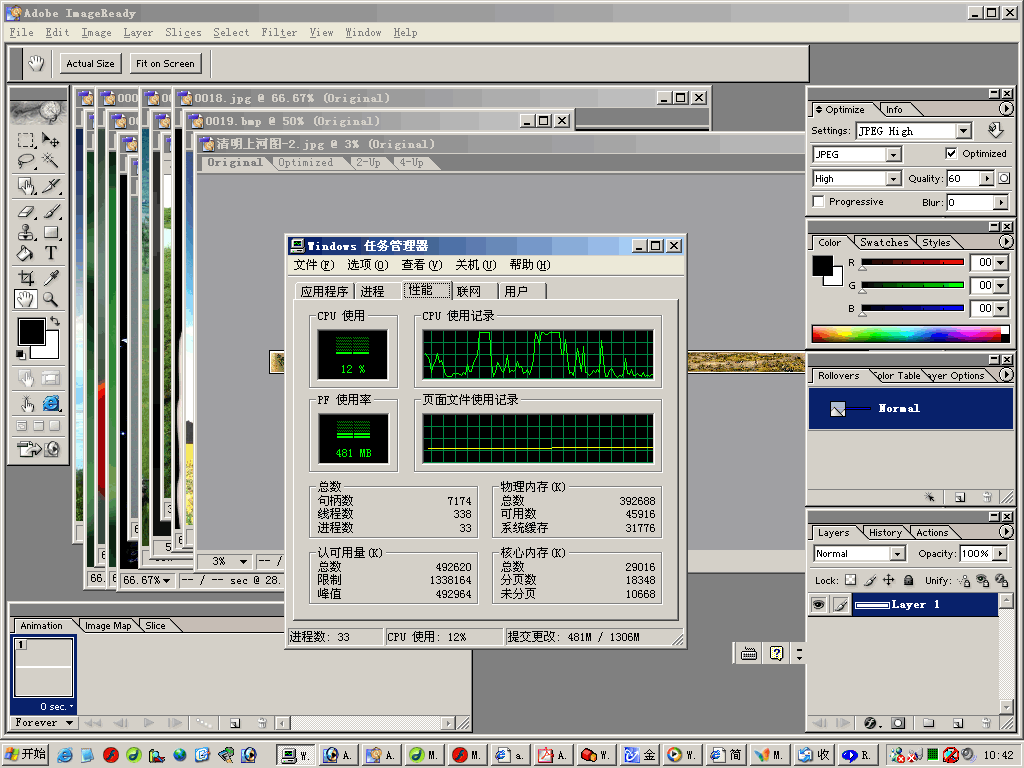Select the Lasso tool
Viewport: 1024px width, 768px height.
26,161
